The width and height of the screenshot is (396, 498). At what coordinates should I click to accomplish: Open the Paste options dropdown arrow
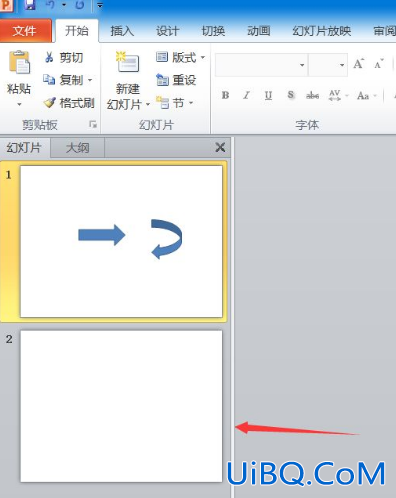click(19, 104)
